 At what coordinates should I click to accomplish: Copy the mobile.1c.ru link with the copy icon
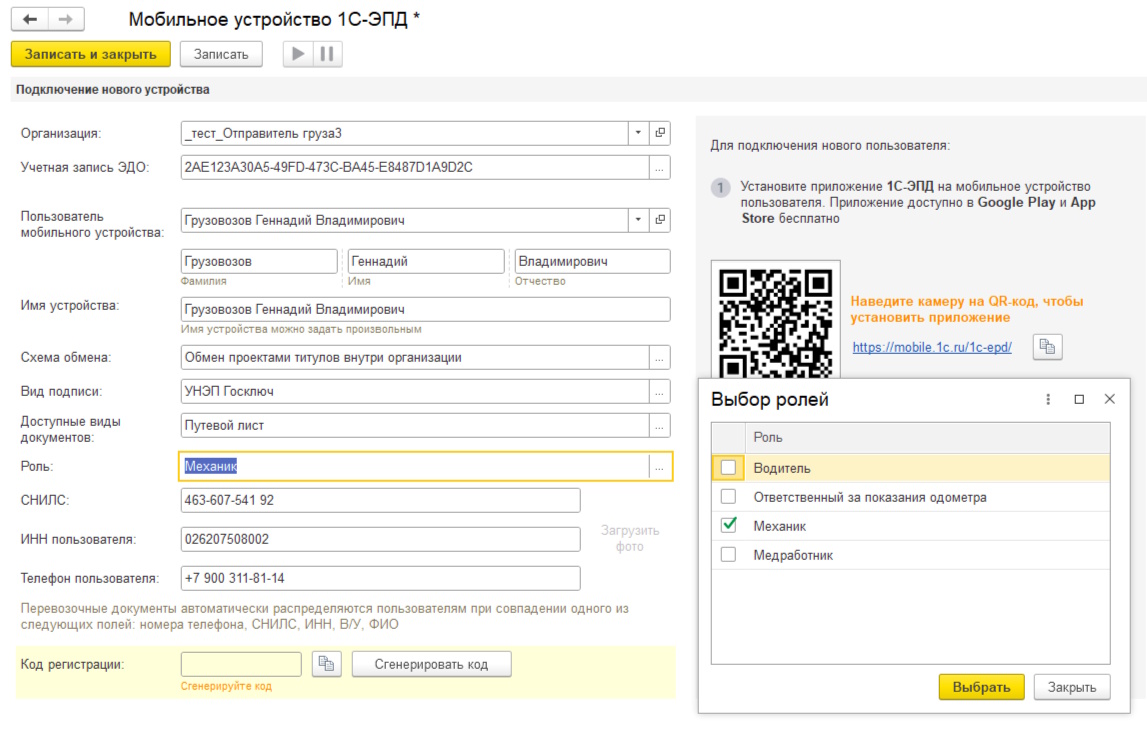click(1048, 347)
